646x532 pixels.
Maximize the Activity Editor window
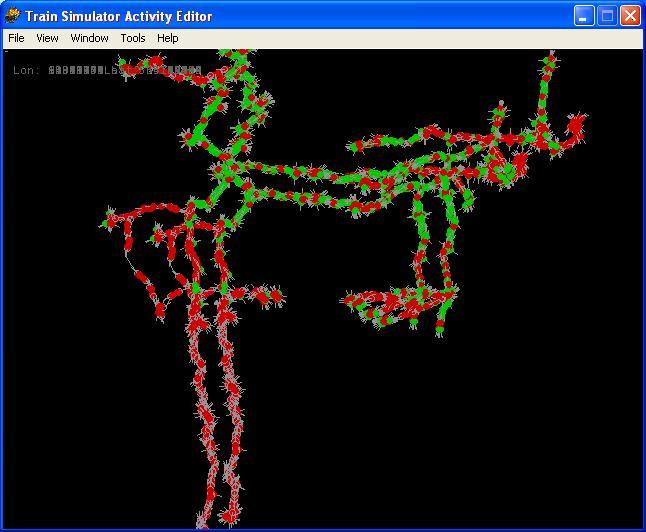[x=607, y=16]
